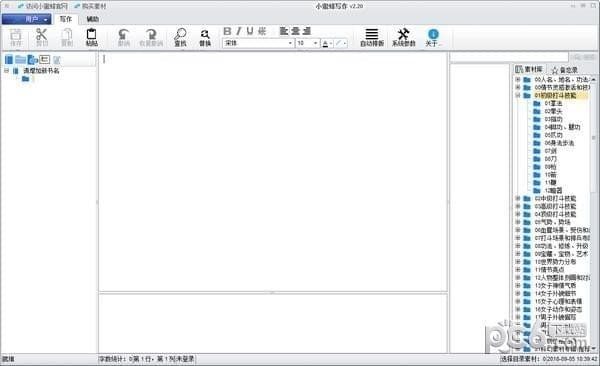Open the font color picker dropdown

click(328, 43)
